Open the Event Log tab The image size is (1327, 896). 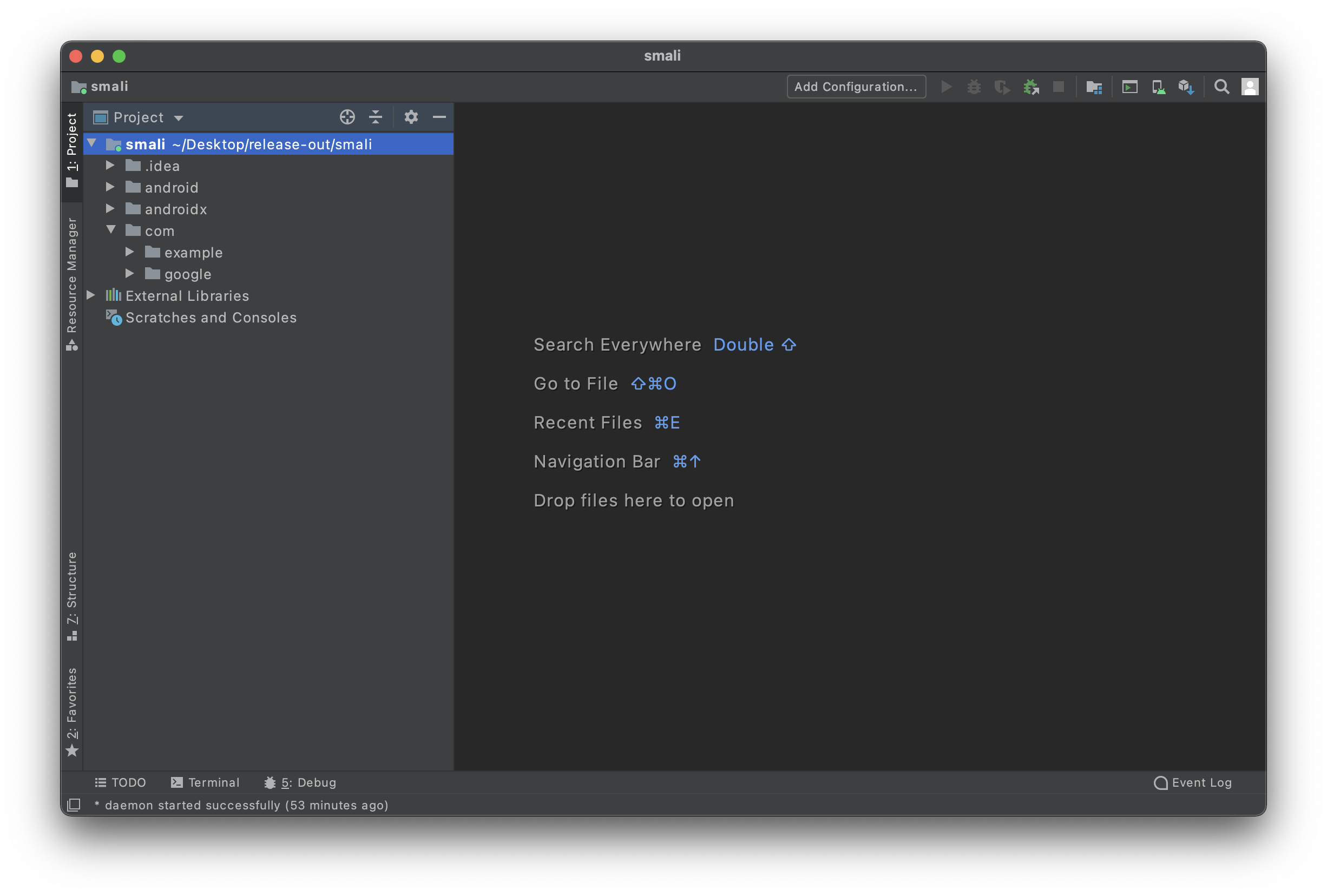[x=1193, y=782]
